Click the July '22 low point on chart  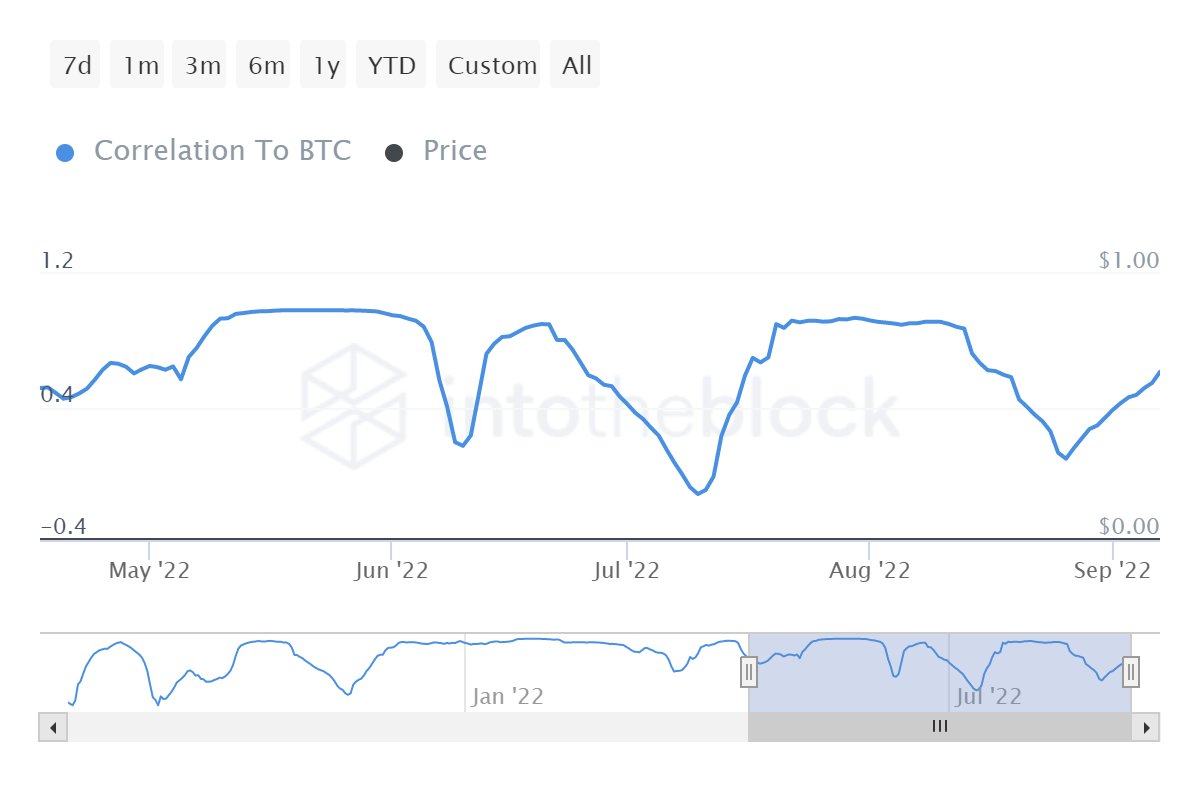click(697, 494)
